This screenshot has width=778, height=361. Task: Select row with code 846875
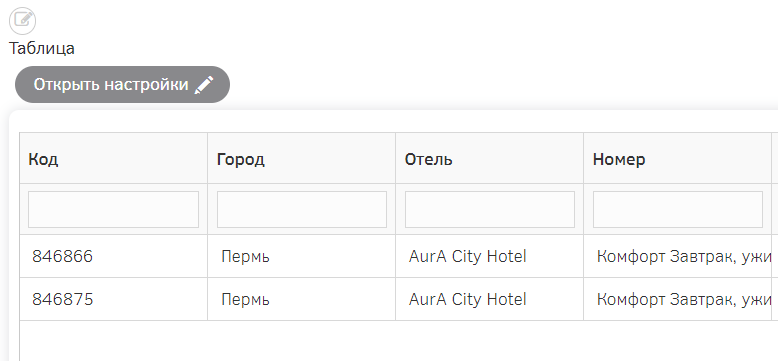point(63,300)
